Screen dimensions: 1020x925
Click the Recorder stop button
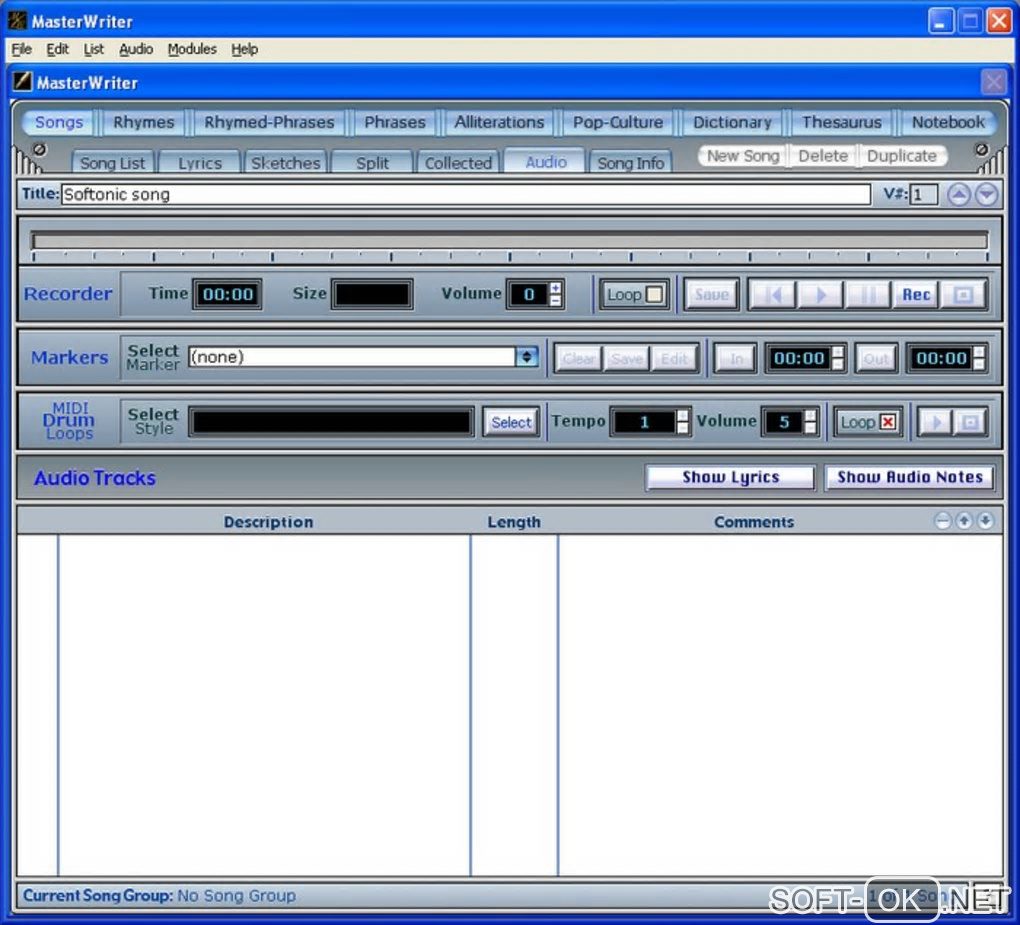point(964,294)
